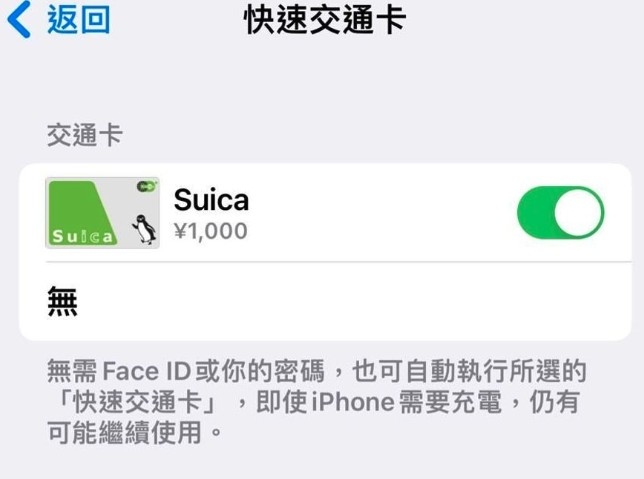This screenshot has height=479, width=644.
Task: Tap the word iPhone in the footer note
Action: tap(353, 402)
